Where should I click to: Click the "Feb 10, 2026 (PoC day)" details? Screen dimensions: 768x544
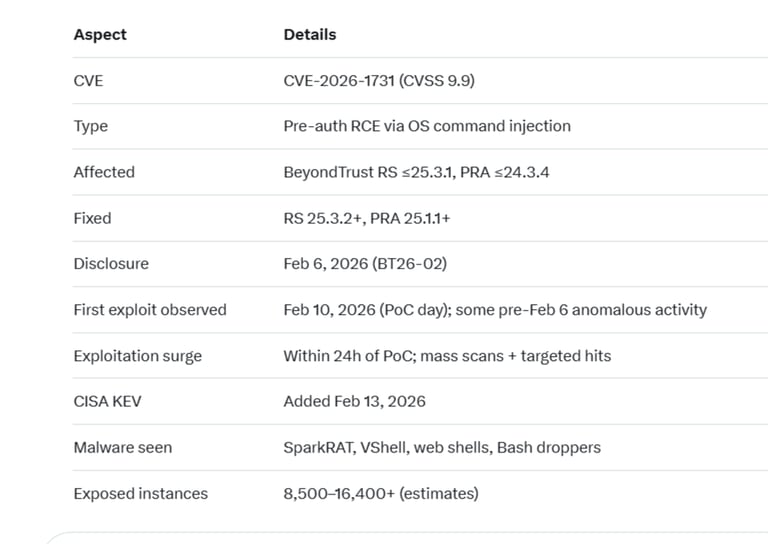click(x=495, y=310)
